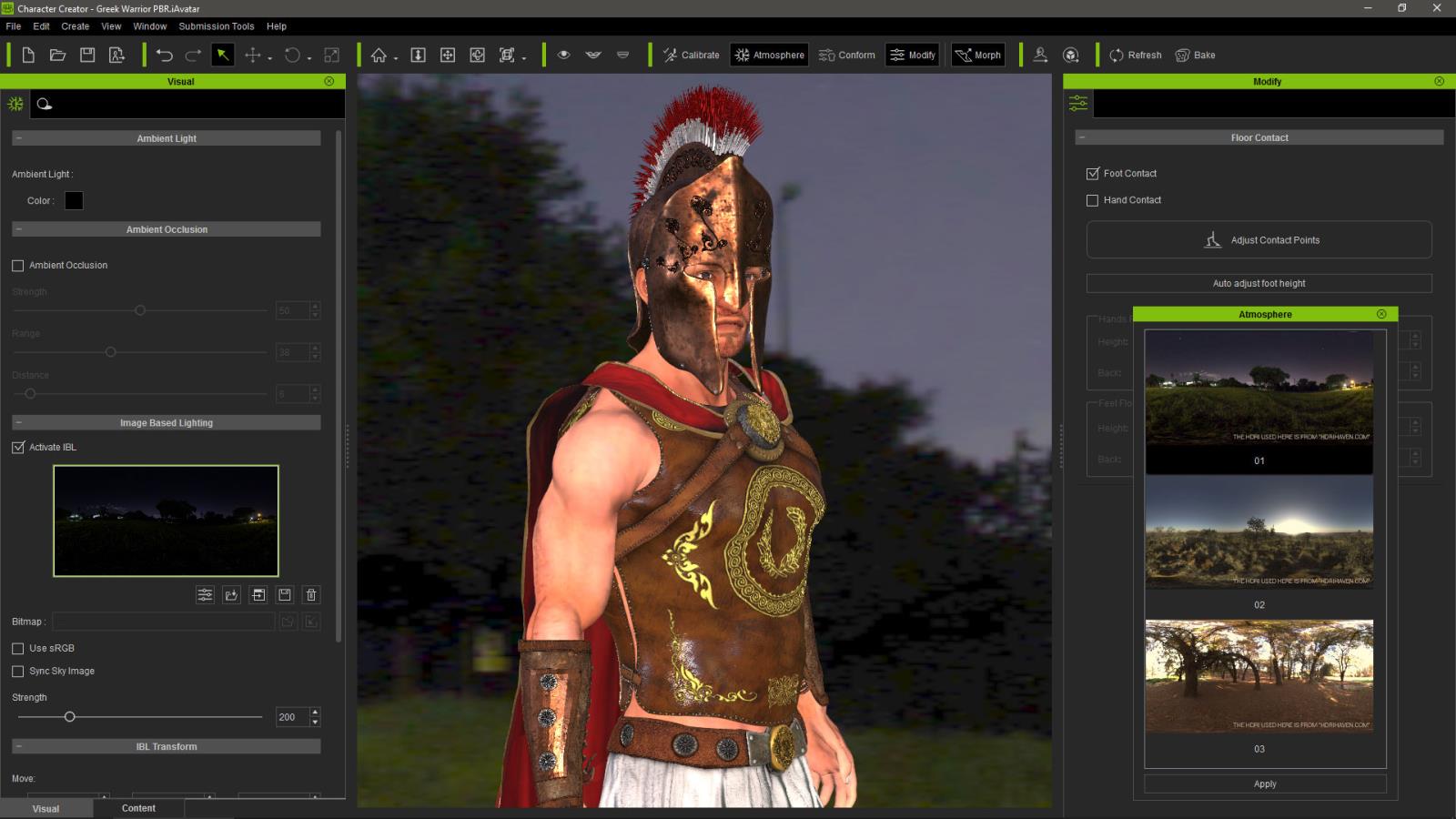Screen dimensions: 1456x819
Task: Click the four-way pan camera icon
Action: point(448,55)
